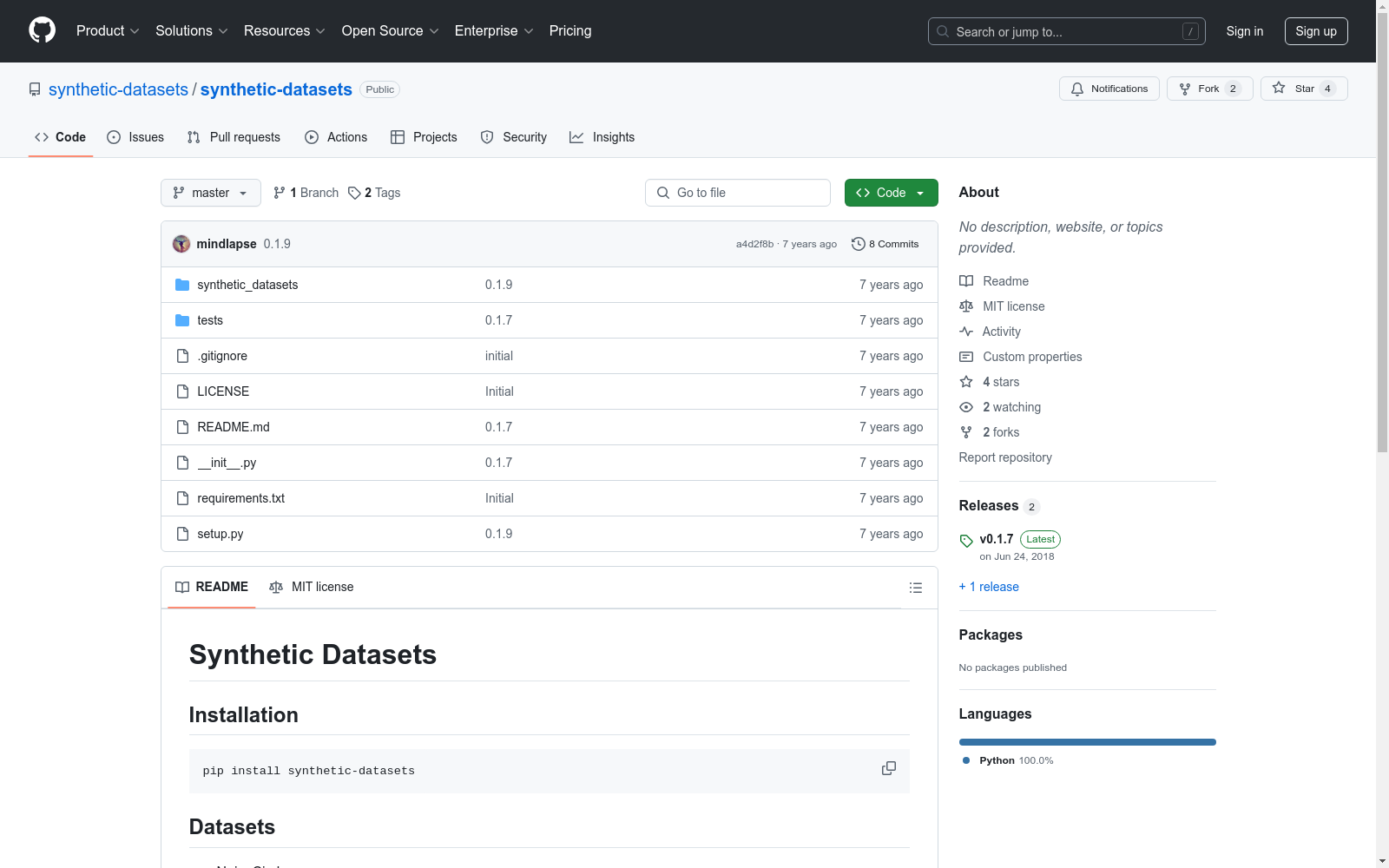The image size is (1389, 868).
Task: Click the Report repository link
Action: point(1005,457)
